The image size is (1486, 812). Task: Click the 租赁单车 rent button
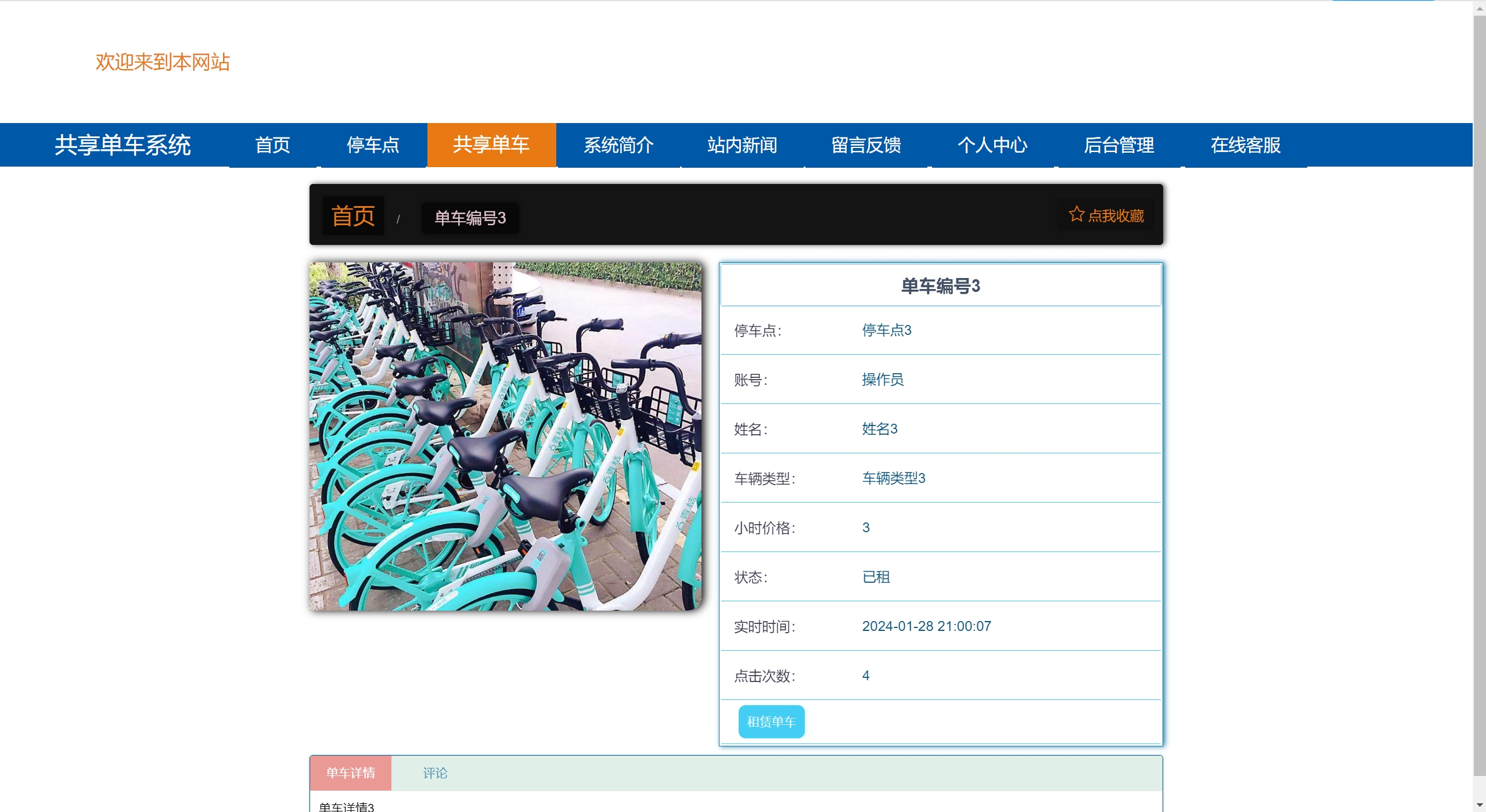771,721
